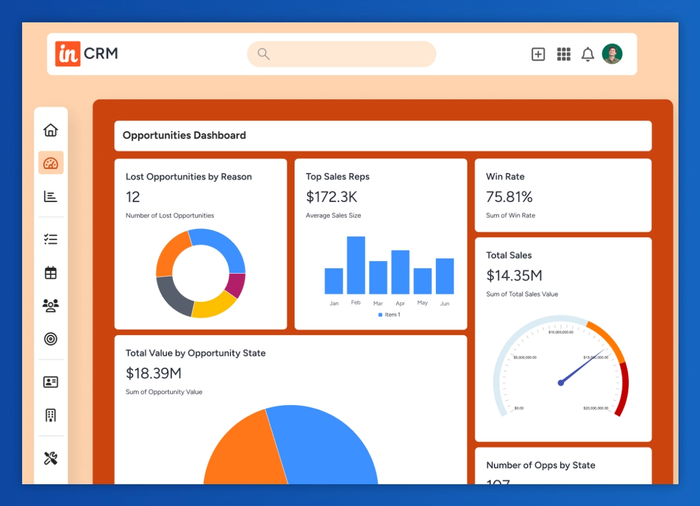
Task: Click the Jun bar in chart
Action: point(445,276)
